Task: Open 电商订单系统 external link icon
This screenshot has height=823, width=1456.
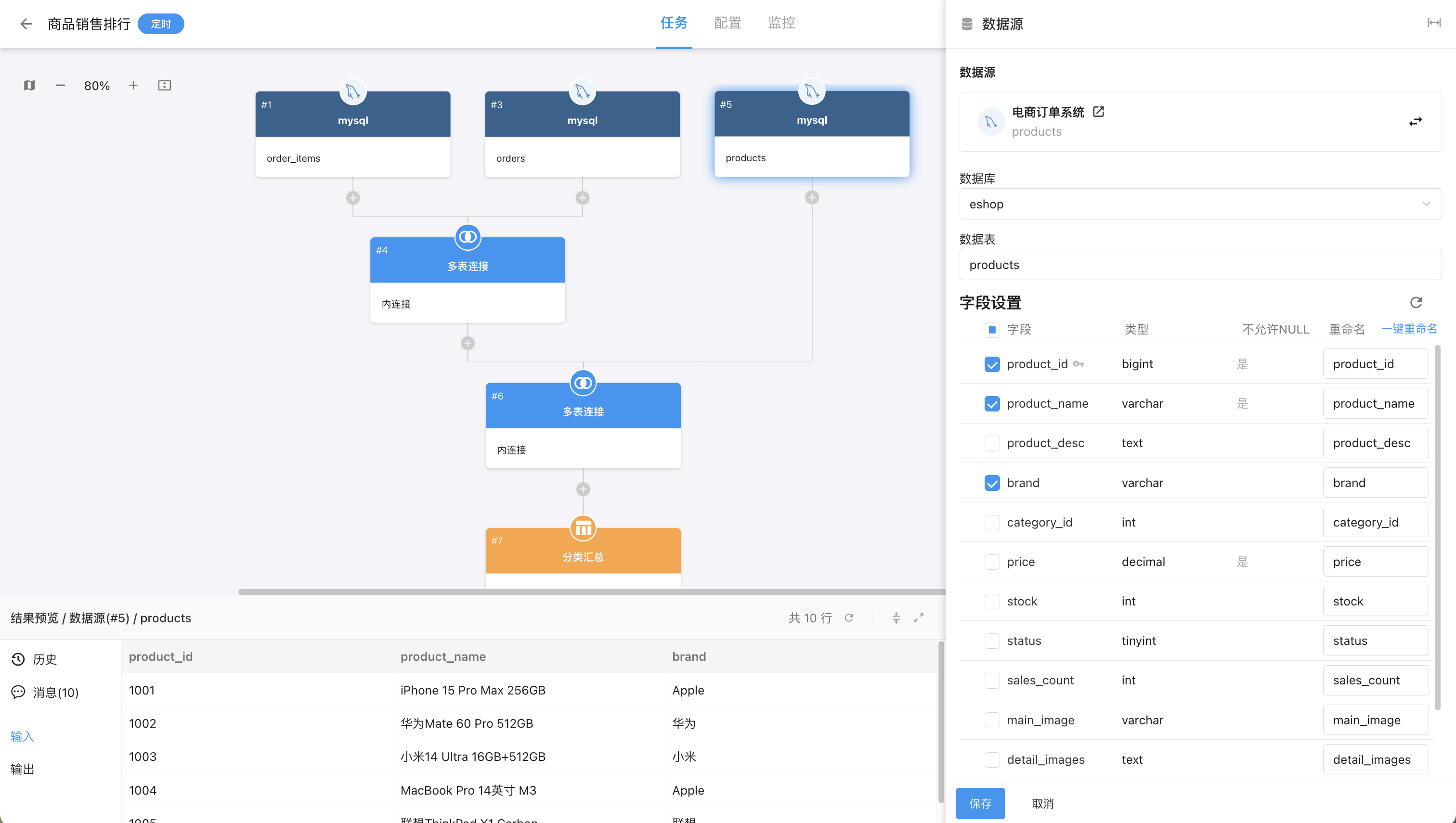Action: click(1098, 111)
